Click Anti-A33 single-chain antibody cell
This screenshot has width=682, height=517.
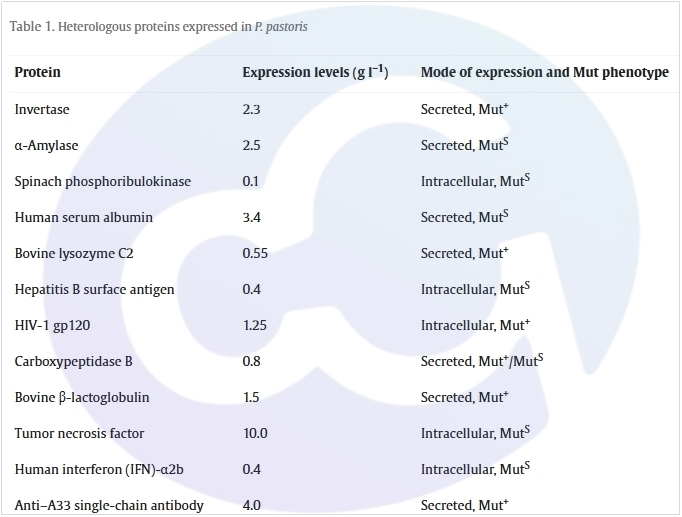(x=108, y=505)
